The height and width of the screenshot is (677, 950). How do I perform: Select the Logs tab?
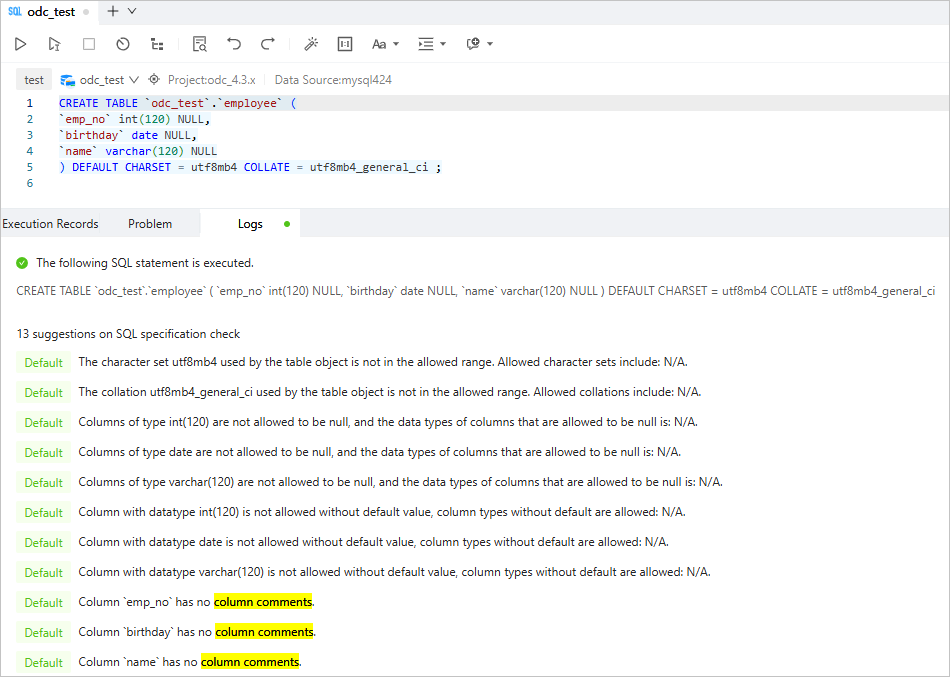coord(250,224)
